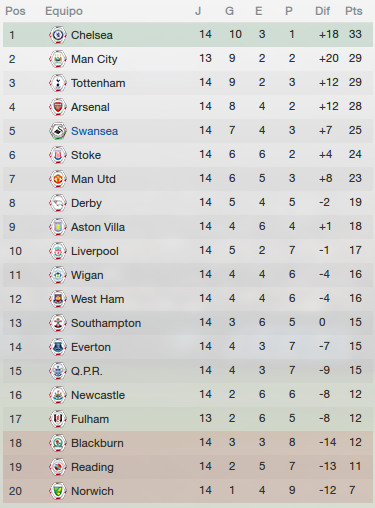The height and width of the screenshot is (508, 375).
Task: Open the Swansea swan badge
Action: pos(58,131)
